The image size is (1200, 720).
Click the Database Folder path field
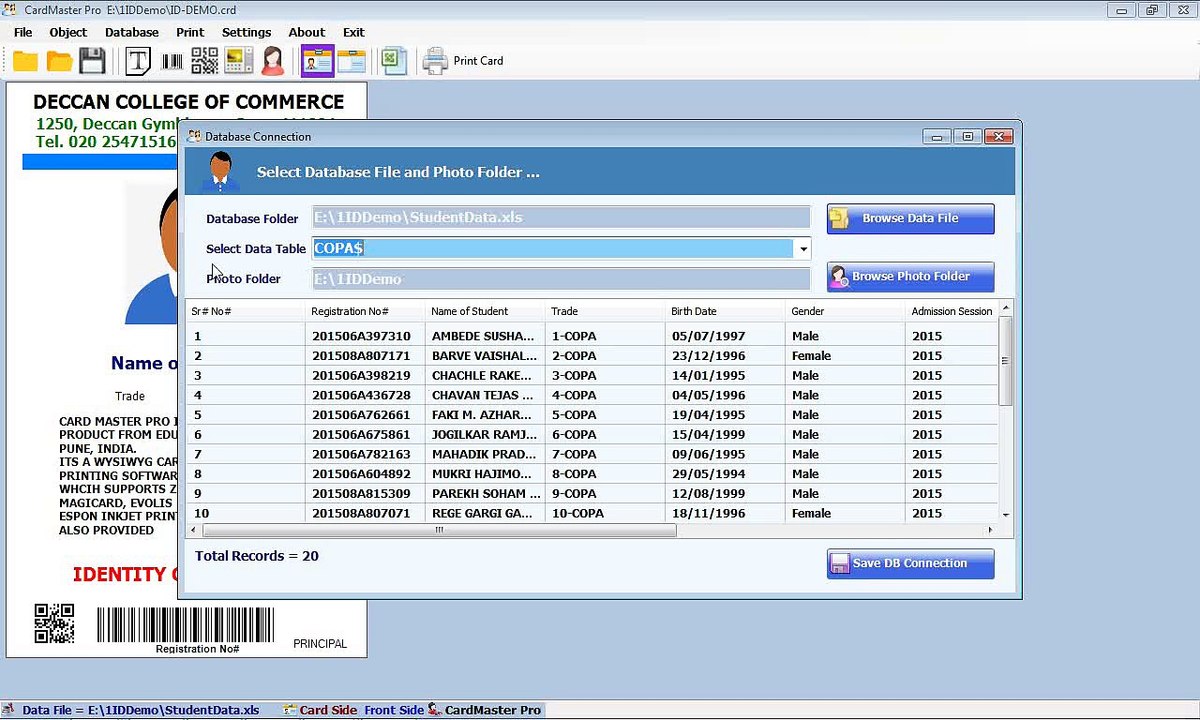click(561, 218)
